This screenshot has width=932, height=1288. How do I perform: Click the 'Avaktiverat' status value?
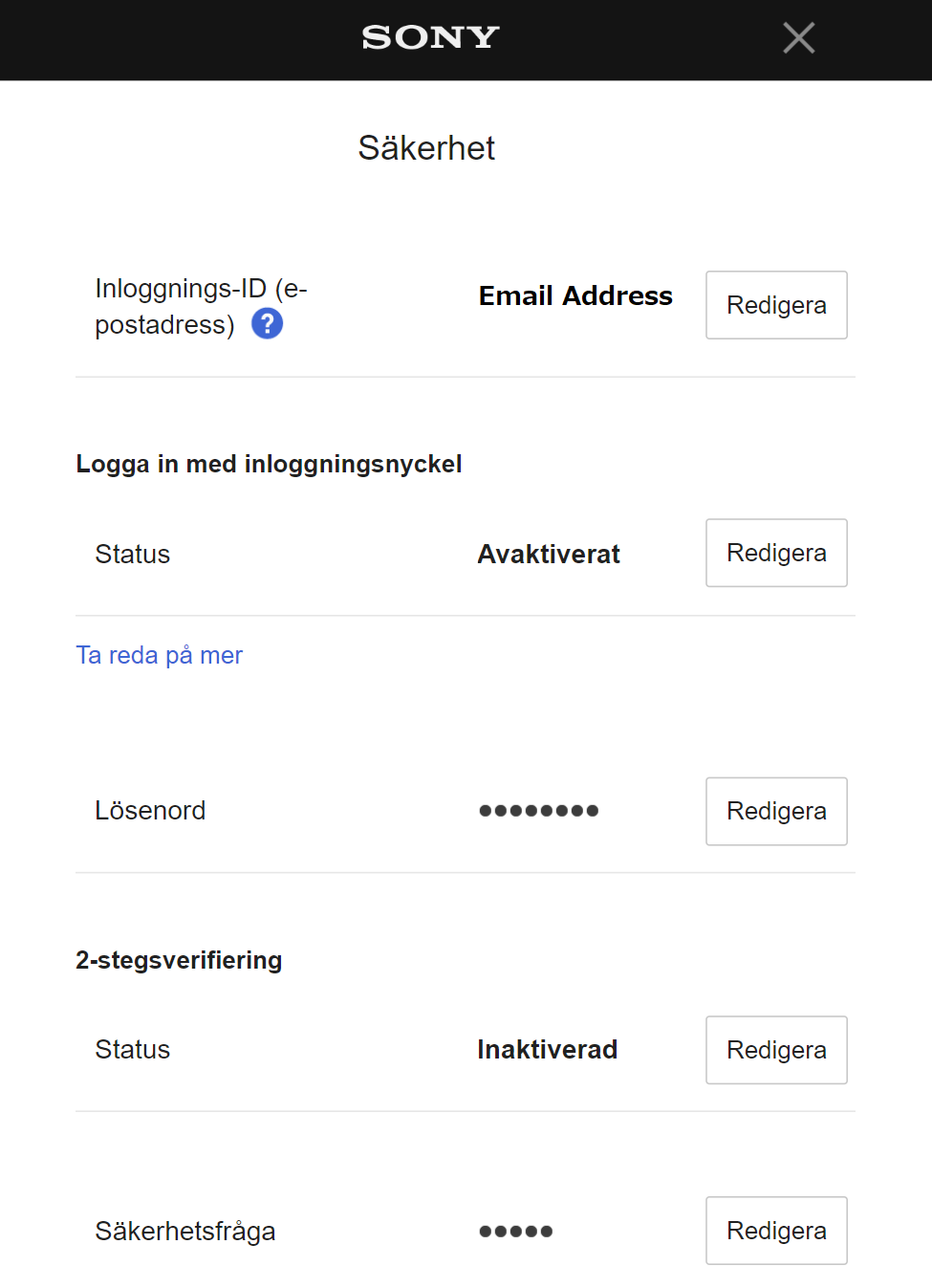(x=549, y=555)
